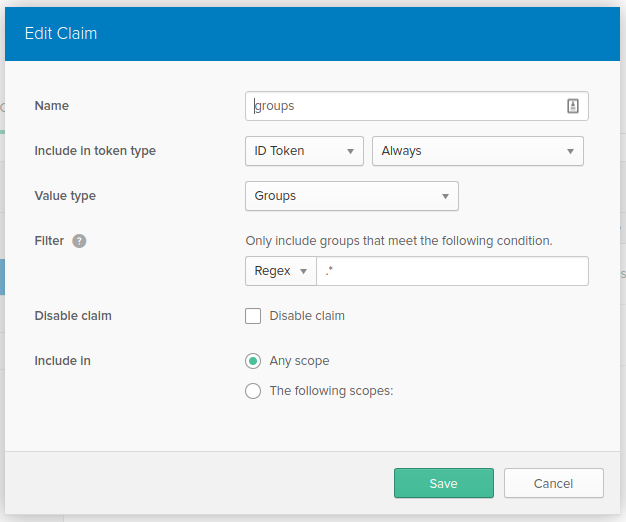Select the Any scope radio button
Image resolution: width=626 pixels, height=522 pixels.
coord(253,361)
